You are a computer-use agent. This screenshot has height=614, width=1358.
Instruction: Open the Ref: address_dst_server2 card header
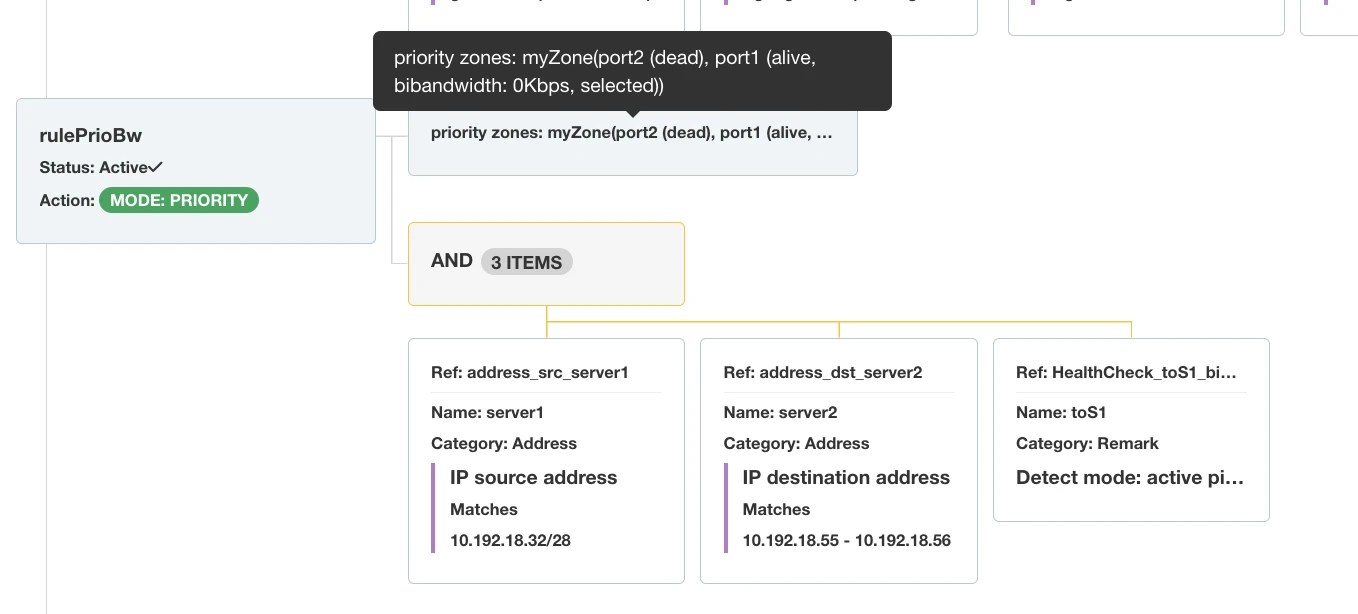click(x=823, y=373)
